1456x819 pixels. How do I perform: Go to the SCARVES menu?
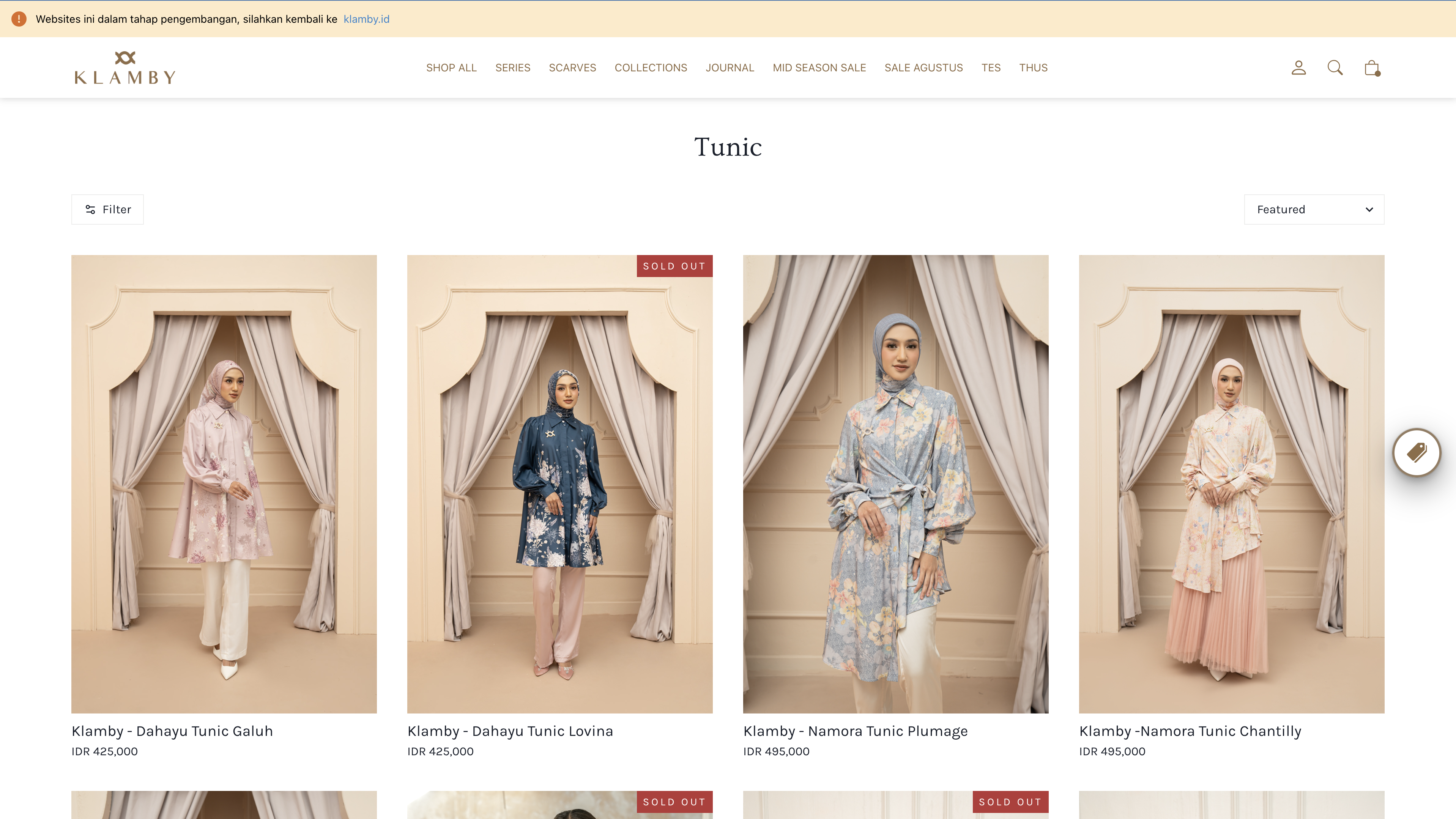(x=572, y=68)
